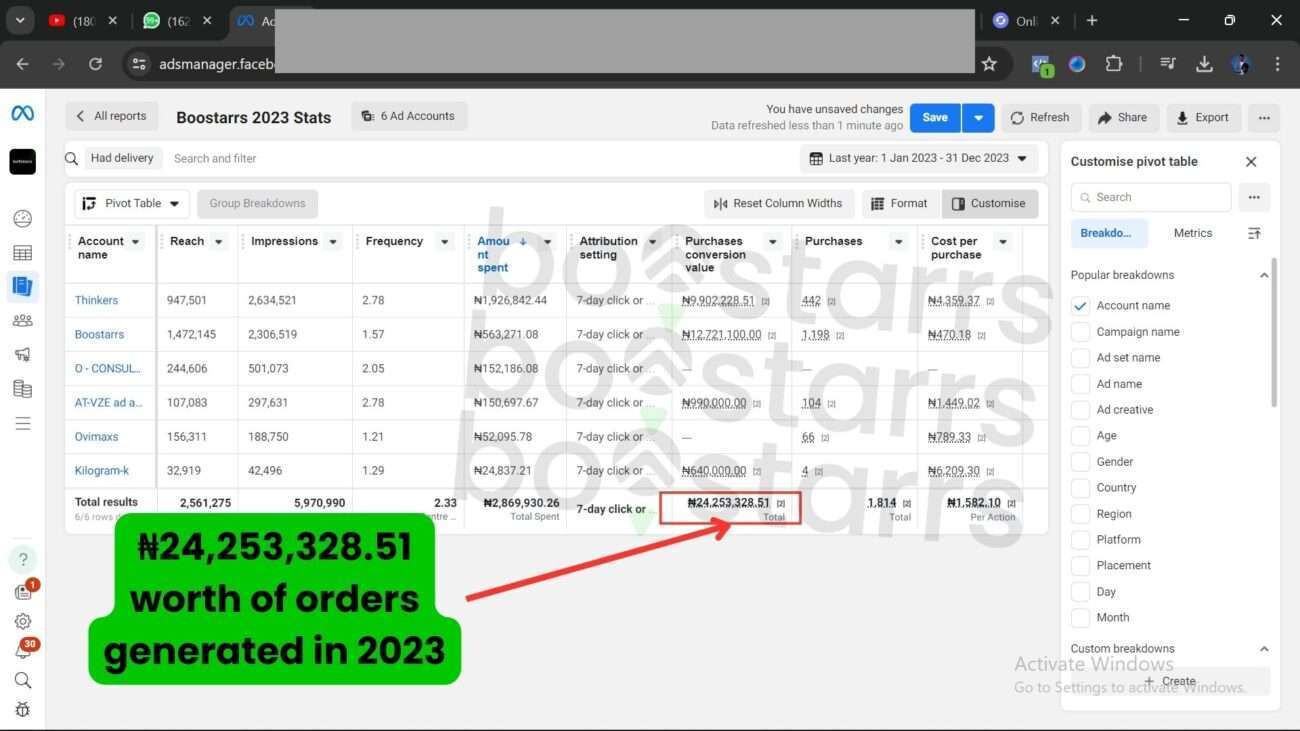Open the report more options ellipsis button
The image size is (1300, 731).
point(1264,117)
